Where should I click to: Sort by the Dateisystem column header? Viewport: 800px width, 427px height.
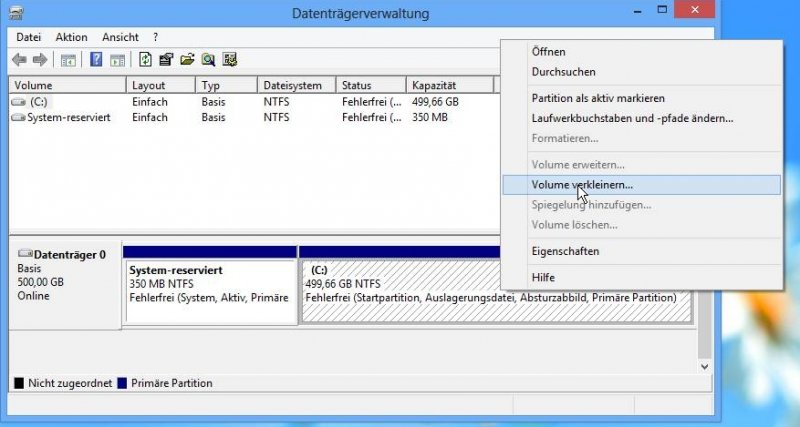pos(297,85)
